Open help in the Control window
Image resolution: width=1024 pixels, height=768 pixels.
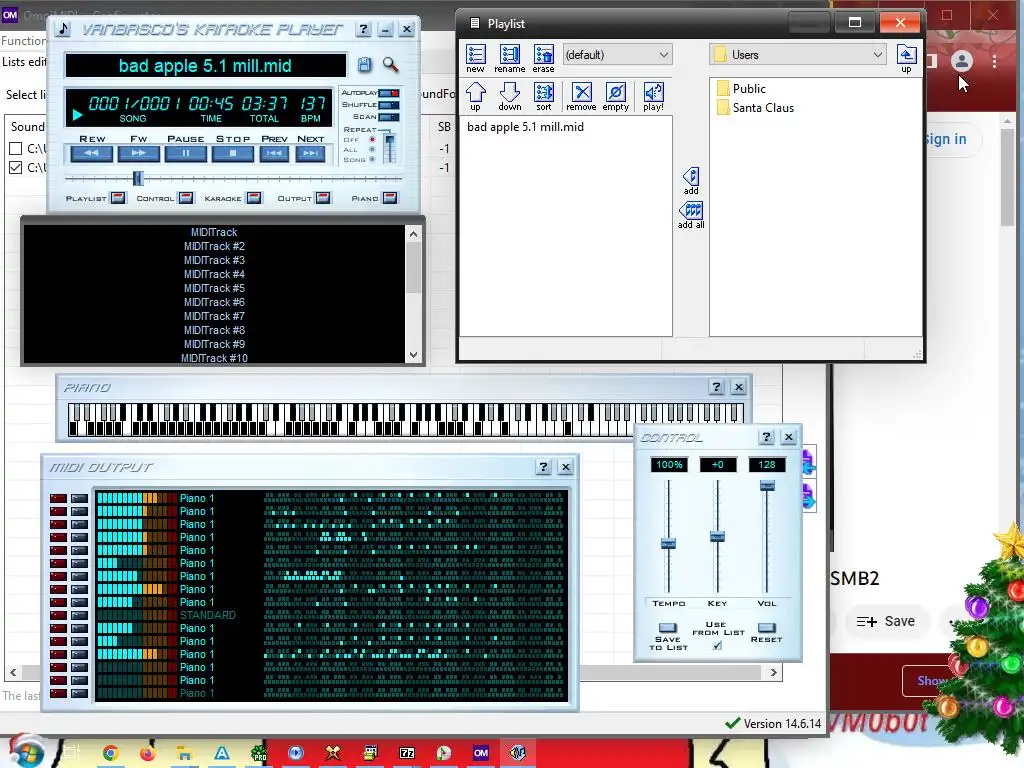[767, 437]
